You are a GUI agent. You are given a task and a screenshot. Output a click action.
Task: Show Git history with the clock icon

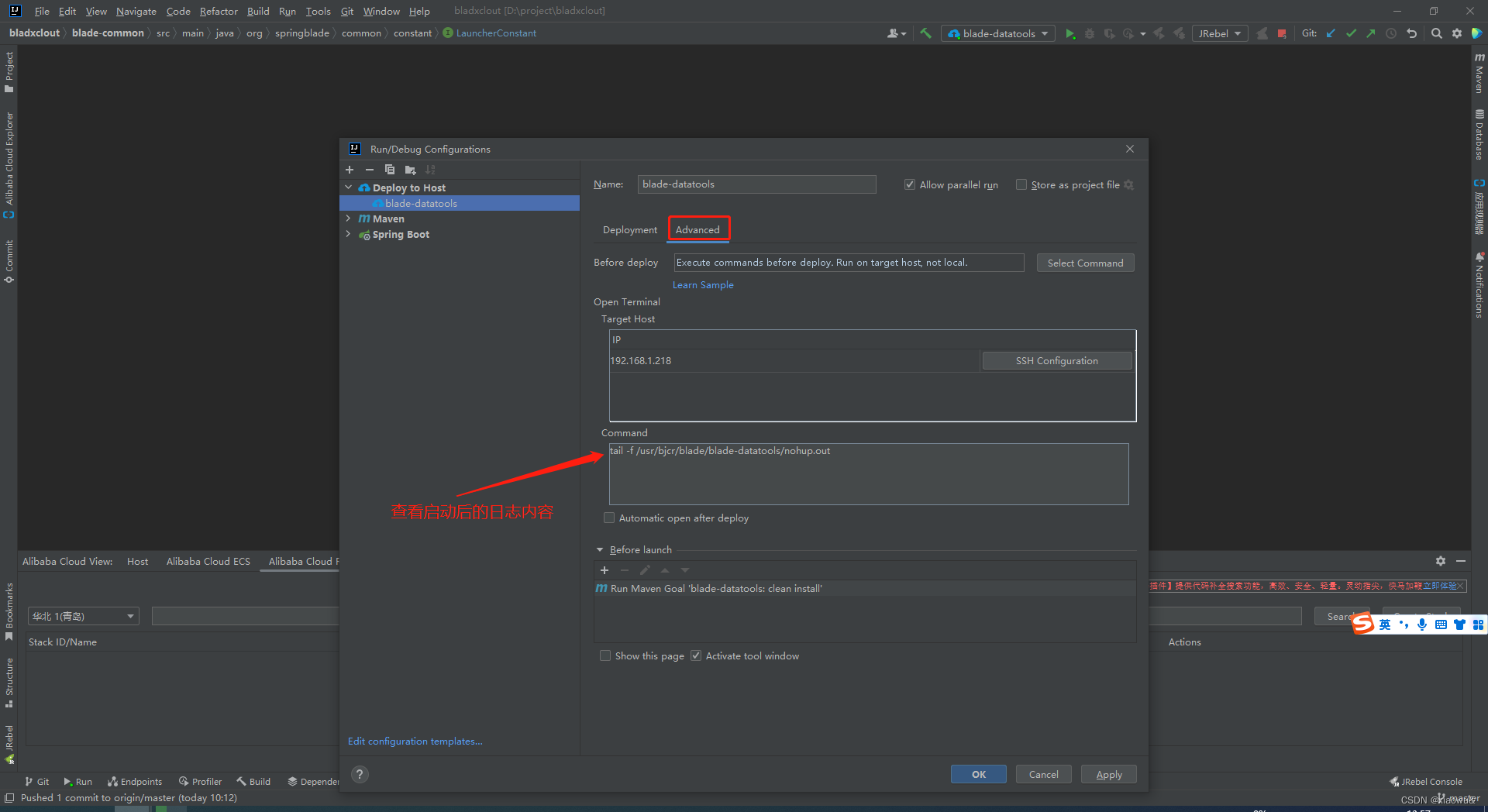1391,33
